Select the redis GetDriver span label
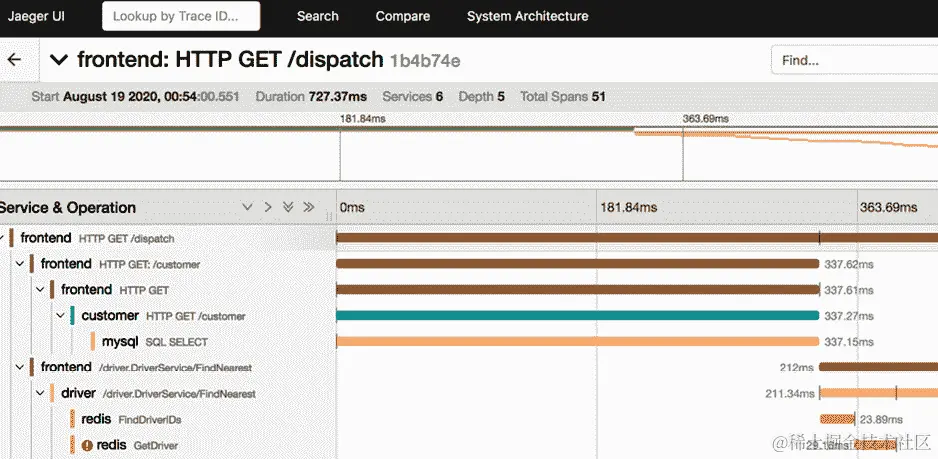938x459 pixels. 137,445
